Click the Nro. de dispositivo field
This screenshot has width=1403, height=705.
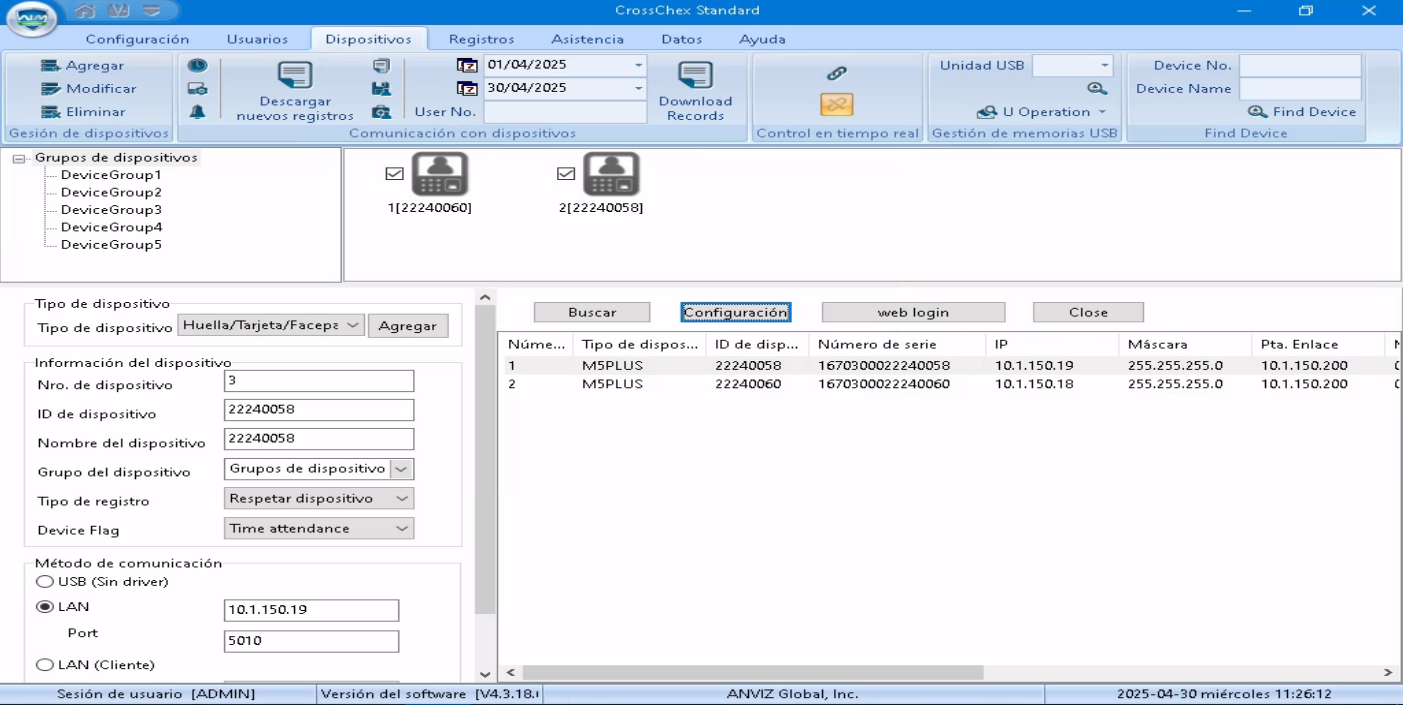318,381
